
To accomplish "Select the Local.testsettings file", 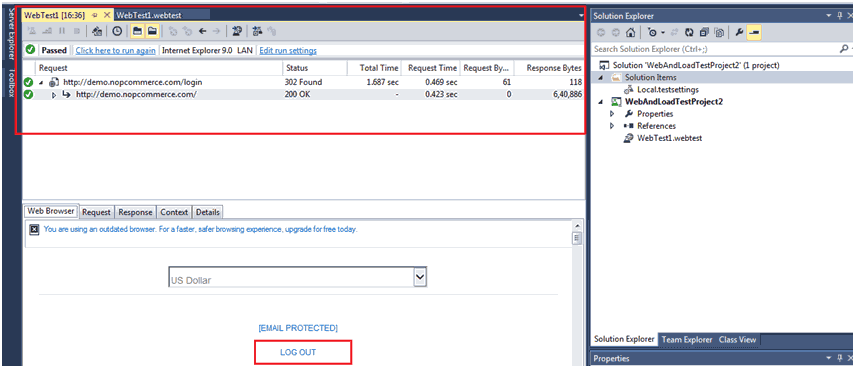I will [667, 89].
